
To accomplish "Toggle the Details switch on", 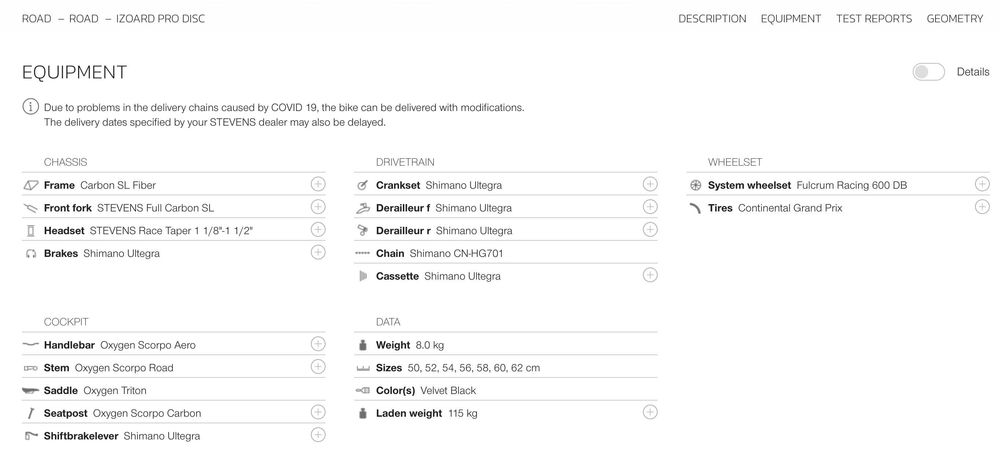I will (928, 72).
